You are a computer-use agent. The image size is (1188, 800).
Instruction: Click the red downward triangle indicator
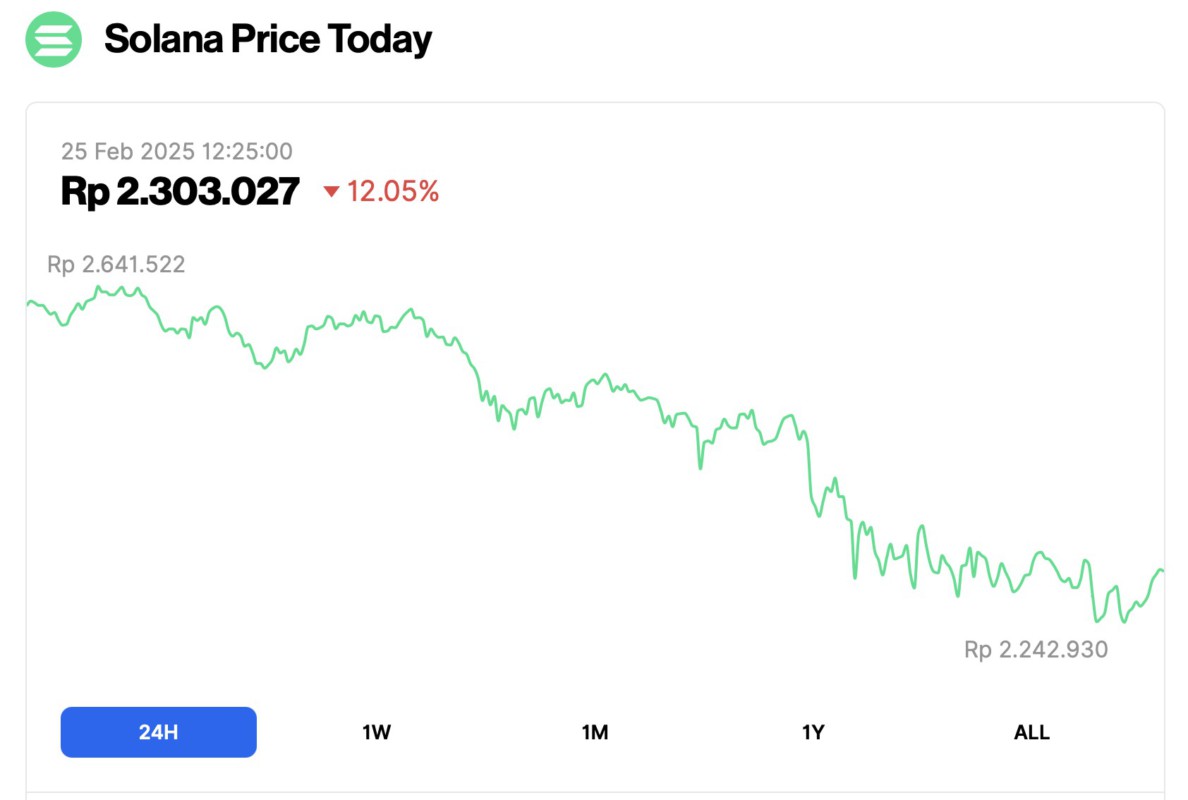tap(334, 192)
